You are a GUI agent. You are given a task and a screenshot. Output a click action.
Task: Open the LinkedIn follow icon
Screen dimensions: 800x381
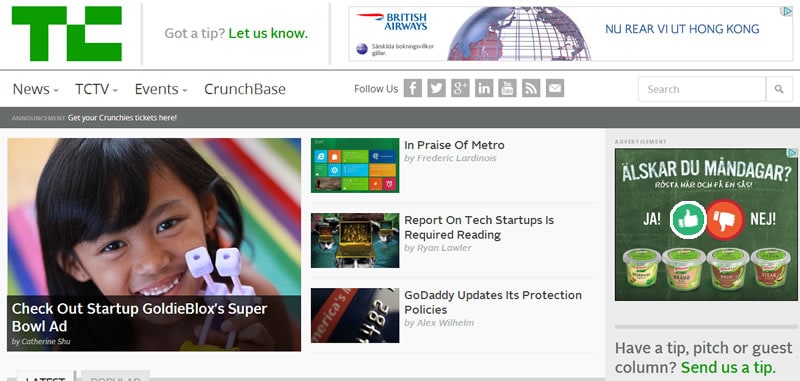[x=484, y=88]
